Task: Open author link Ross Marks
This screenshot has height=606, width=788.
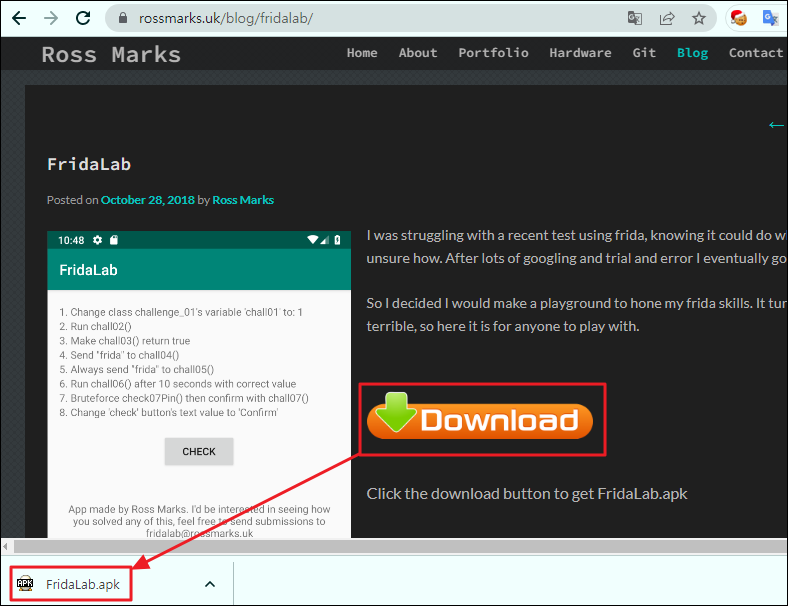Action: pos(243,200)
